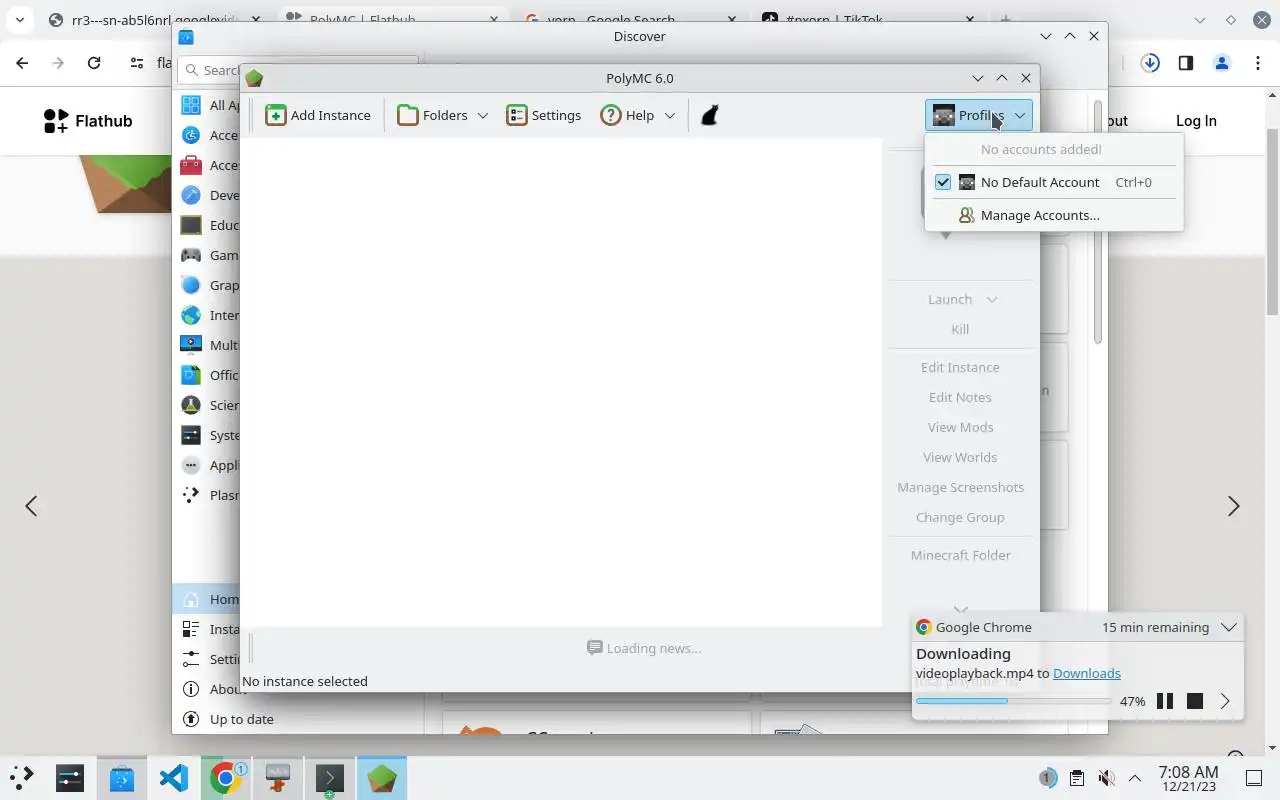Click Add Instance in the PolyMC toolbar

[318, 115]
